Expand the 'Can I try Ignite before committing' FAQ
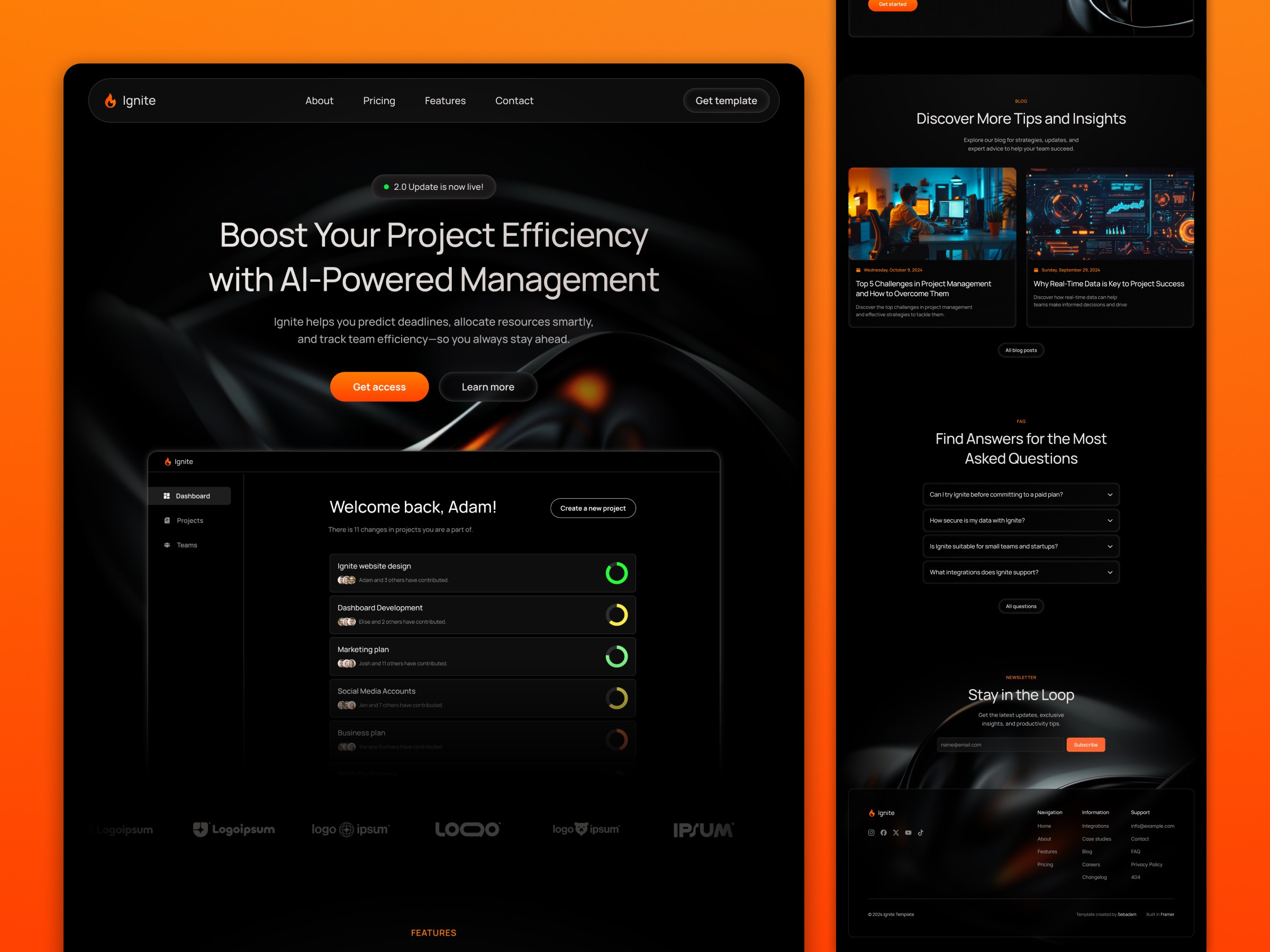The width and height of the screenshot is (1270, 952). pos(1020,494)
